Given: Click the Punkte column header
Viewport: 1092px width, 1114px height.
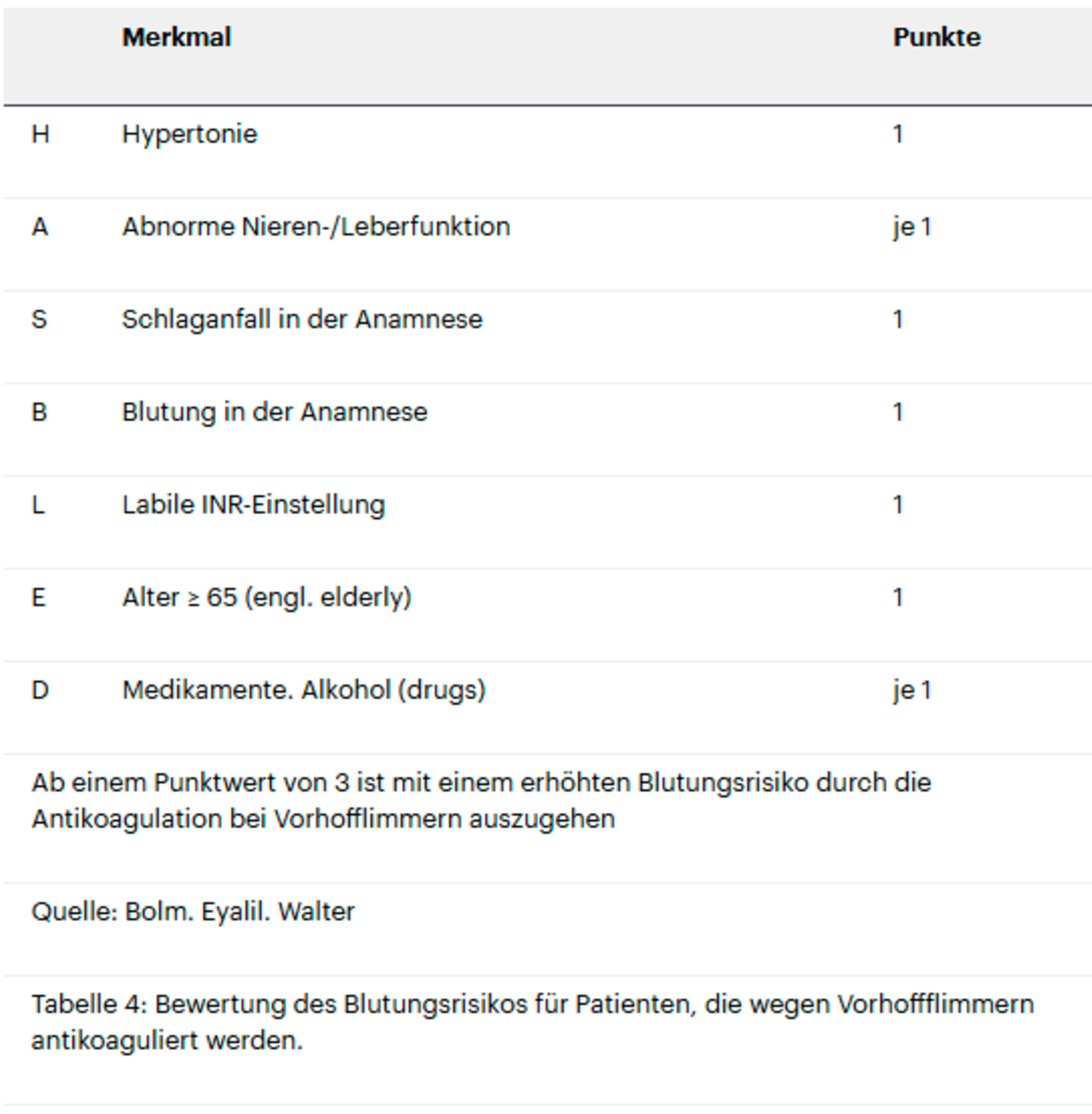Looking at the screenshot, I should (x=936, y=38).
